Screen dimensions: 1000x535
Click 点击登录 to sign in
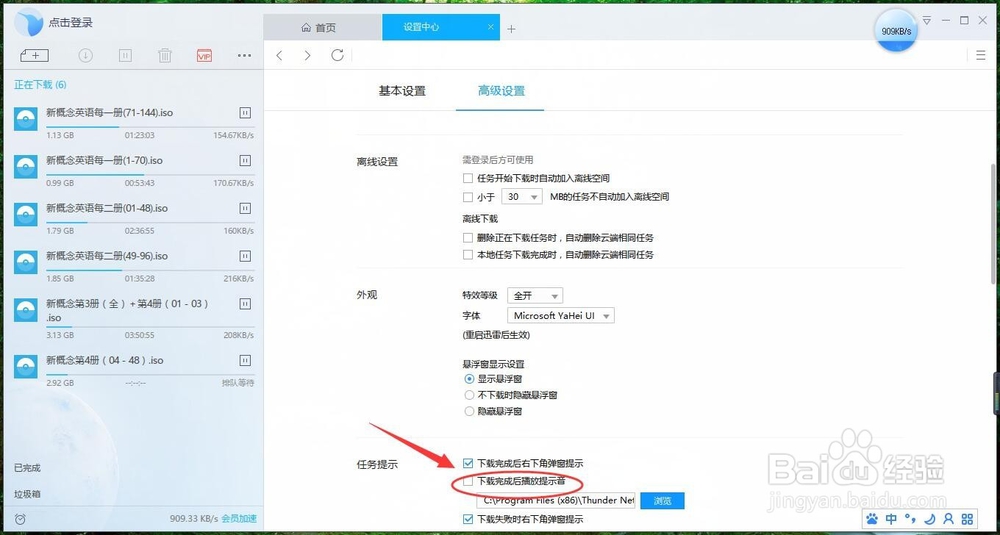click(71, 22)
